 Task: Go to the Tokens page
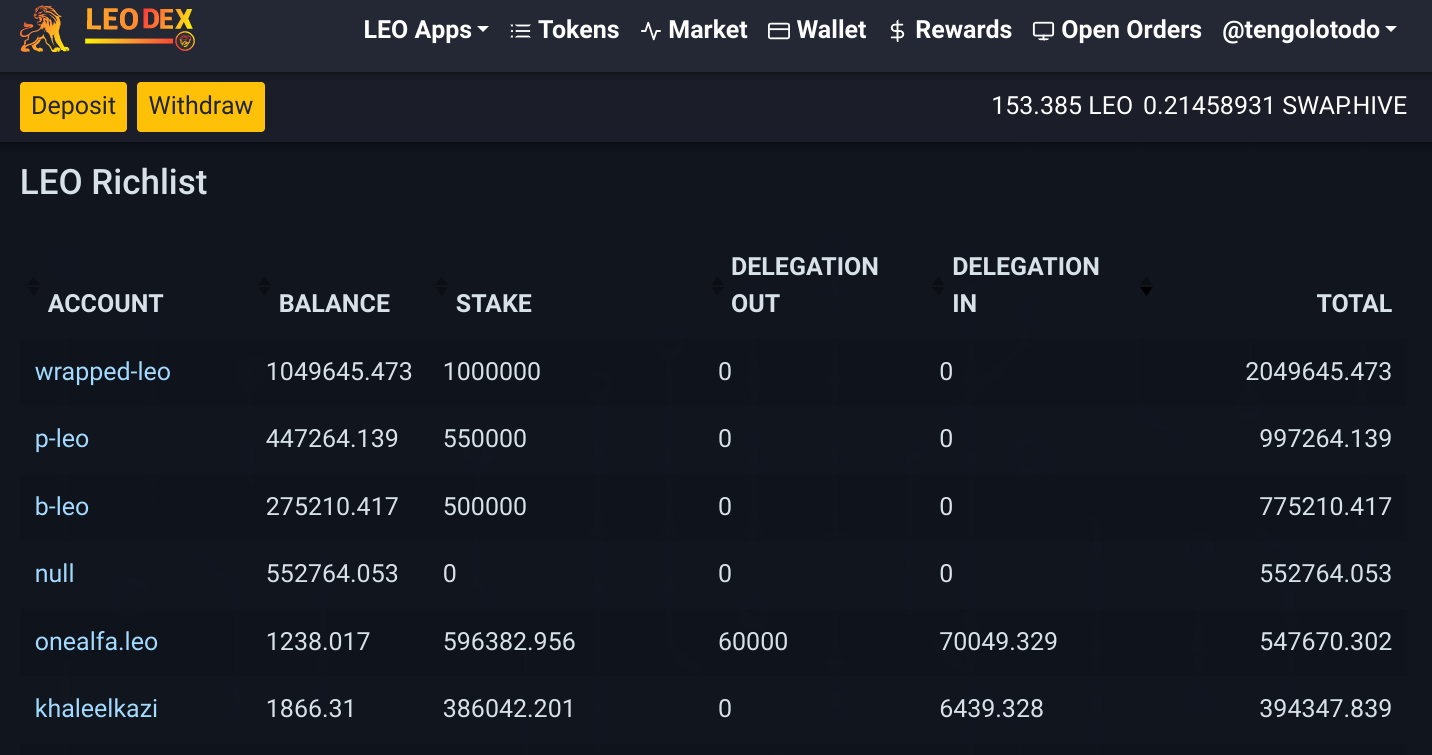564,30
